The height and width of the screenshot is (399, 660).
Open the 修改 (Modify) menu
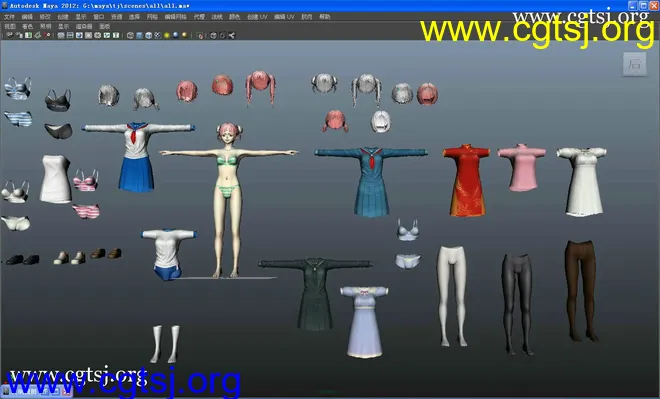pyautogui.click(x=45, y=17)
